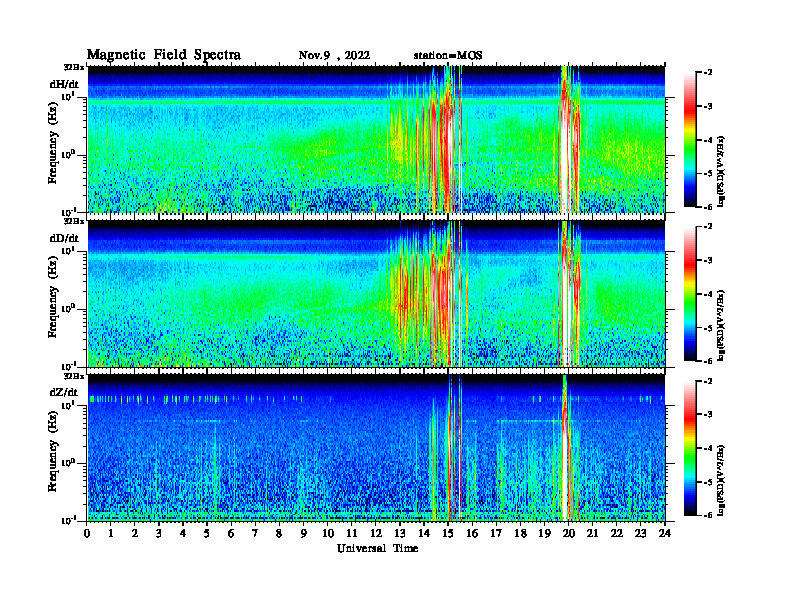Click the "Magnetic Field Spectra" title

point(164,55)
